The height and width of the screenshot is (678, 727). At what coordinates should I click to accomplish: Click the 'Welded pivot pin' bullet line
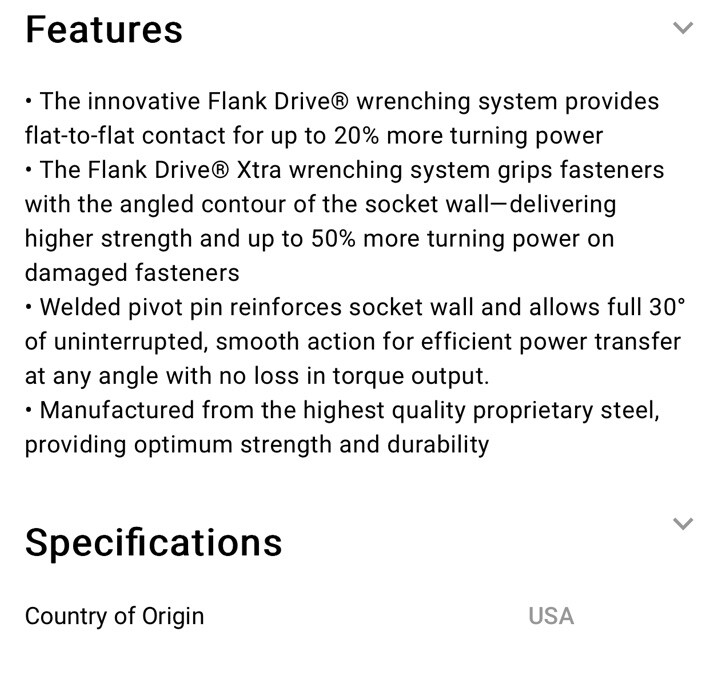pyautogui.click(x=355, y=307)
